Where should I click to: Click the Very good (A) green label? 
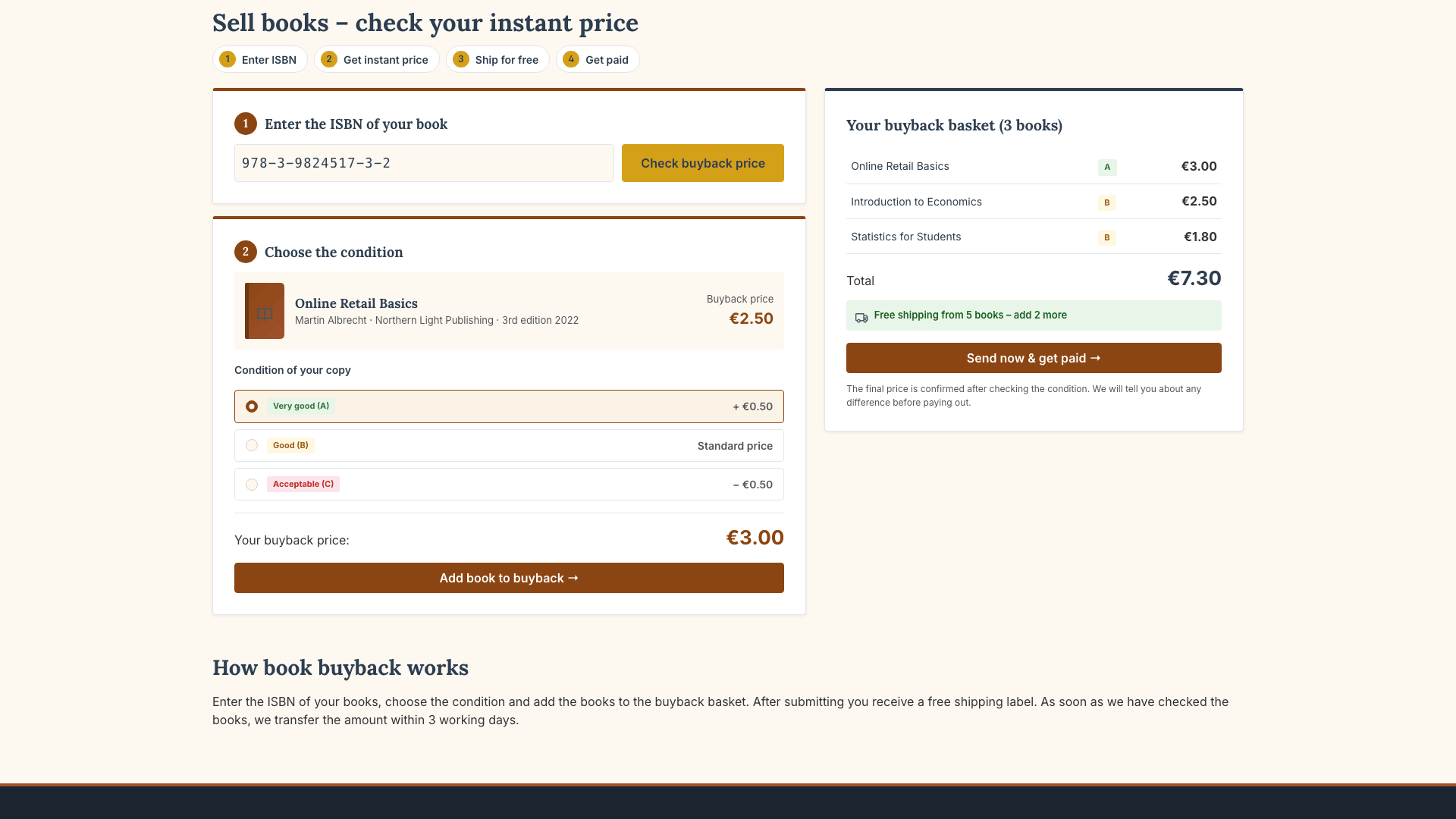click(x=301, y=406)
